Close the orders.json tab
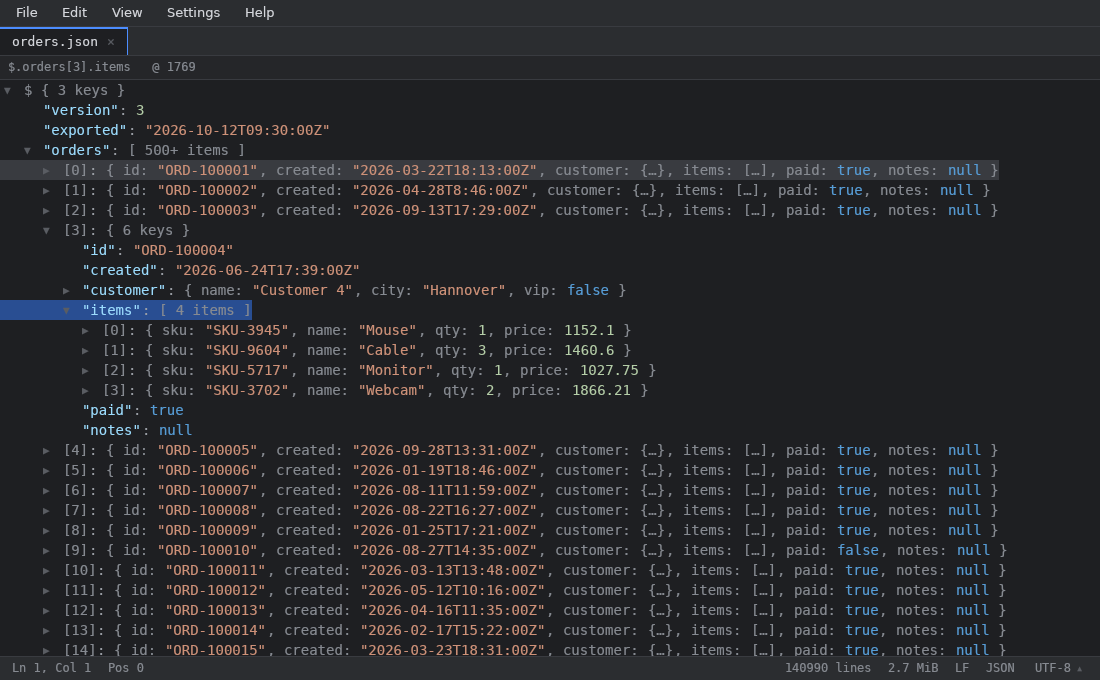Image resolution: width=1100 pixels, height=680 pixels. [111, 42]
